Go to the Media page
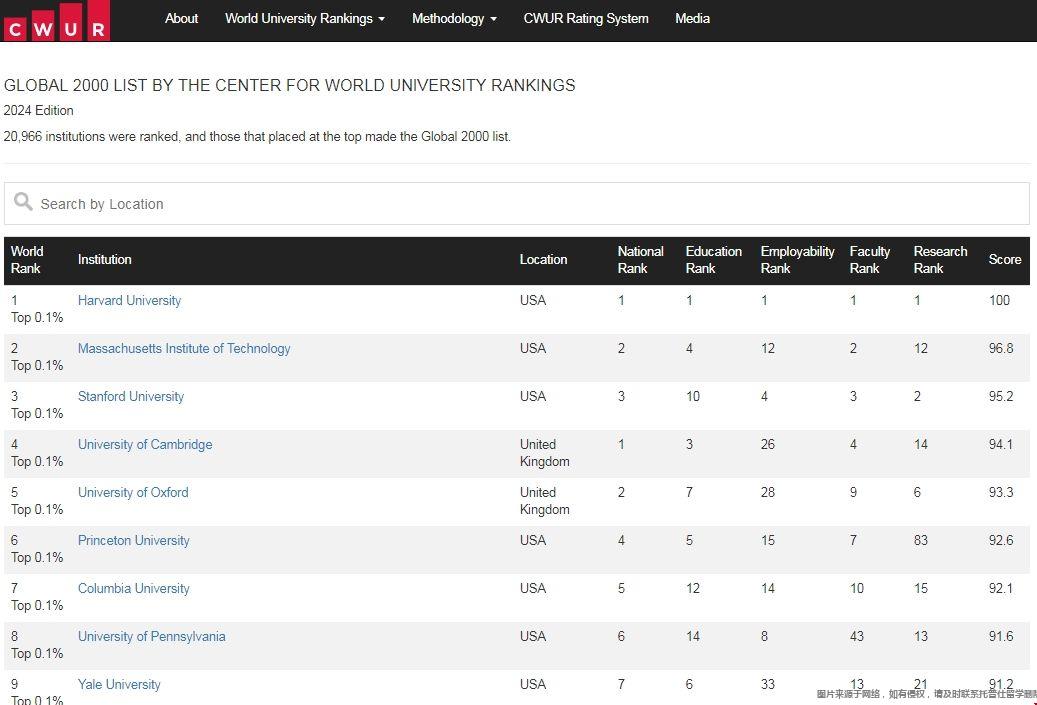This screenshot has height=705, width=1037. point(692,18)
